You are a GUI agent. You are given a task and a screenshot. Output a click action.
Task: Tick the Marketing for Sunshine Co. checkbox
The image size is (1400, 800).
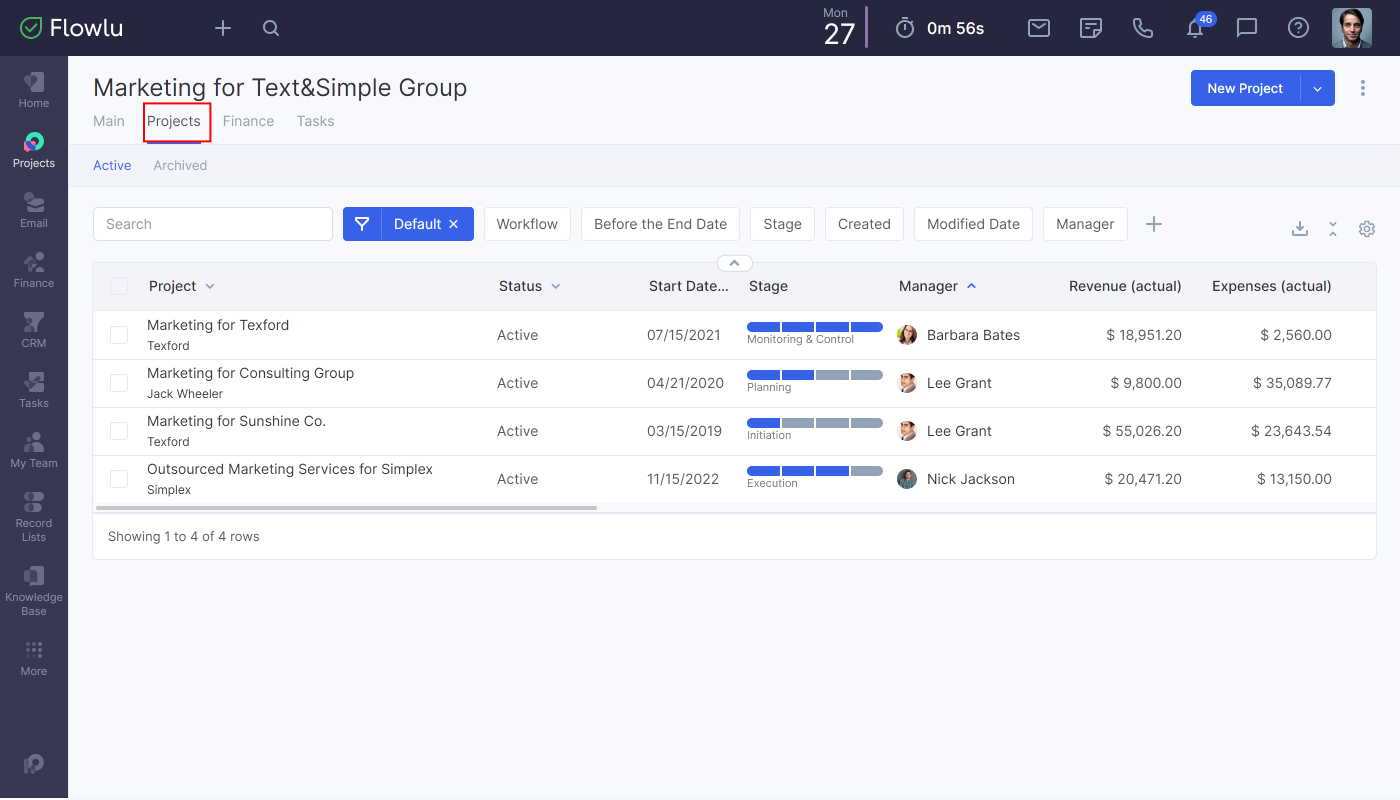pos(119,431)
